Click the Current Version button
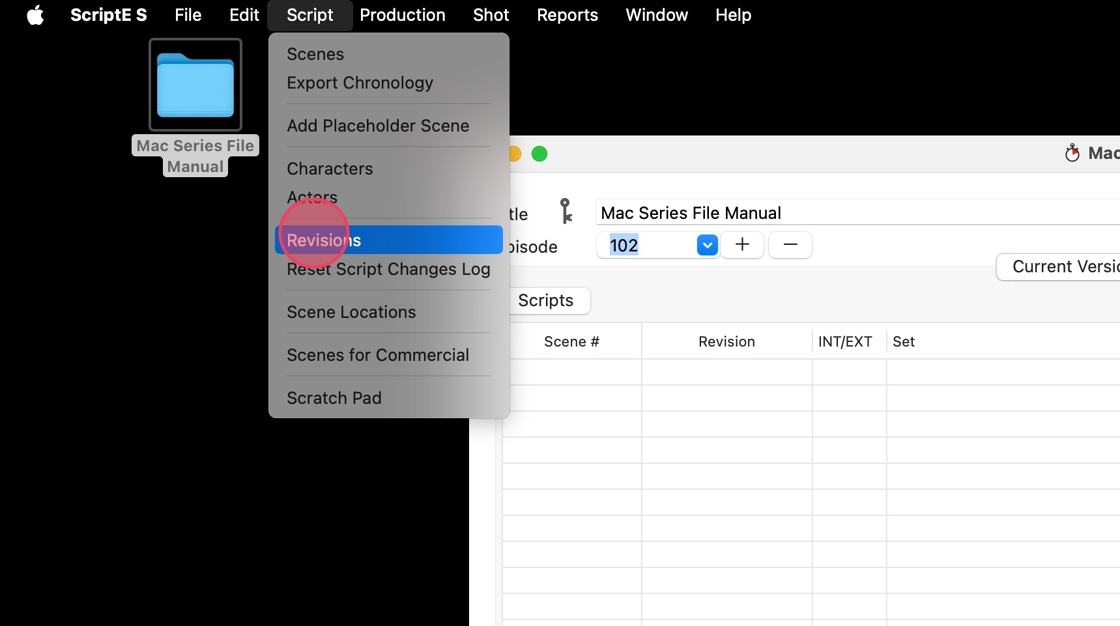 tap(1059, 267)
